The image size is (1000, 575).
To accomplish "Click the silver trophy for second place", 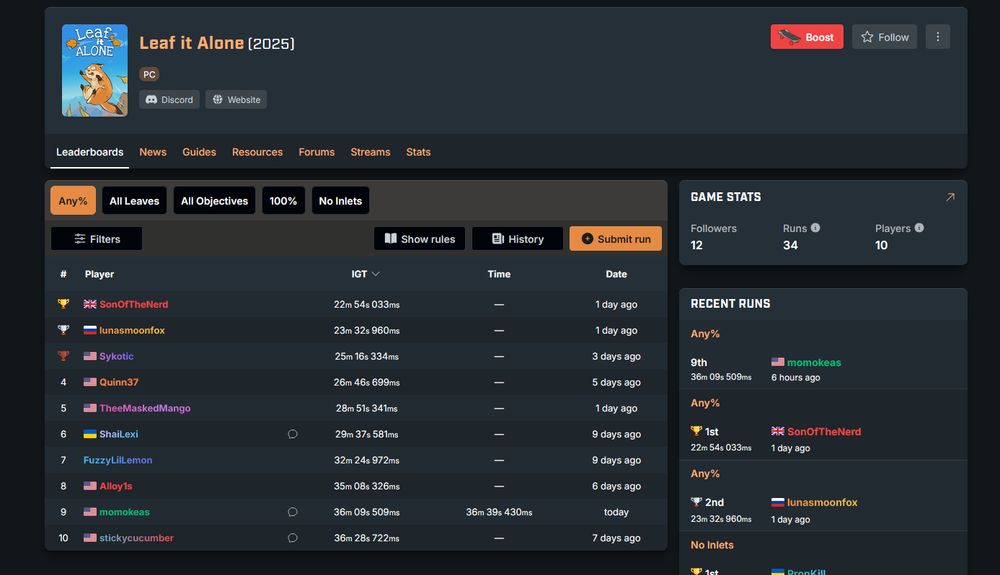I will (63, 330).
